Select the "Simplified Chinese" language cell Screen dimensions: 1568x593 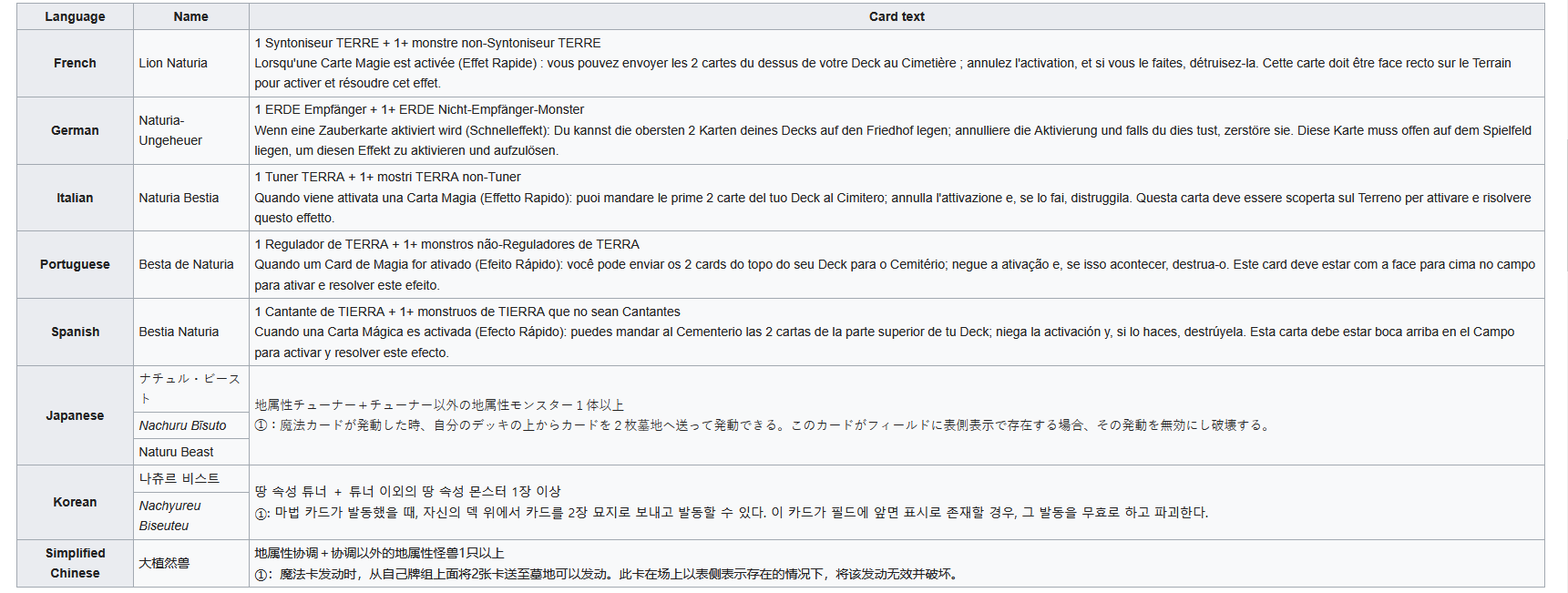coord(75,563)
